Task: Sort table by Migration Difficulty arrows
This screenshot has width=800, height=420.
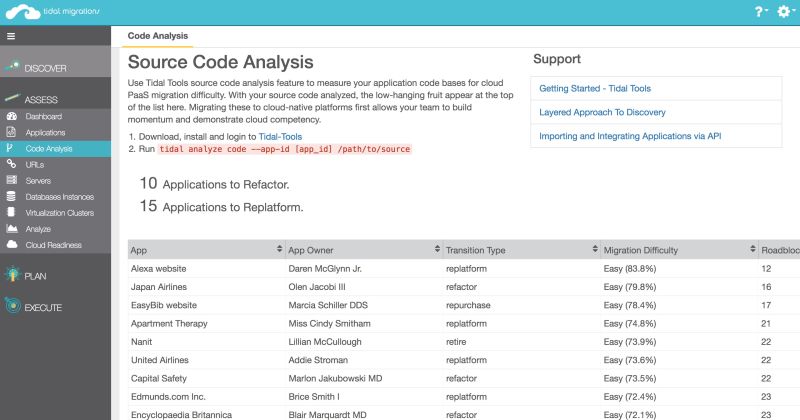Action: tap(753, 249)
